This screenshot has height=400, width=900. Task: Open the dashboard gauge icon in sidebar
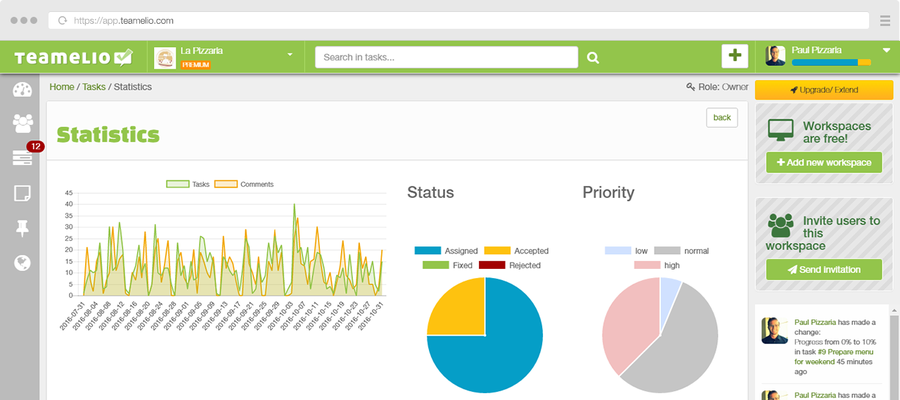[22, 90]
